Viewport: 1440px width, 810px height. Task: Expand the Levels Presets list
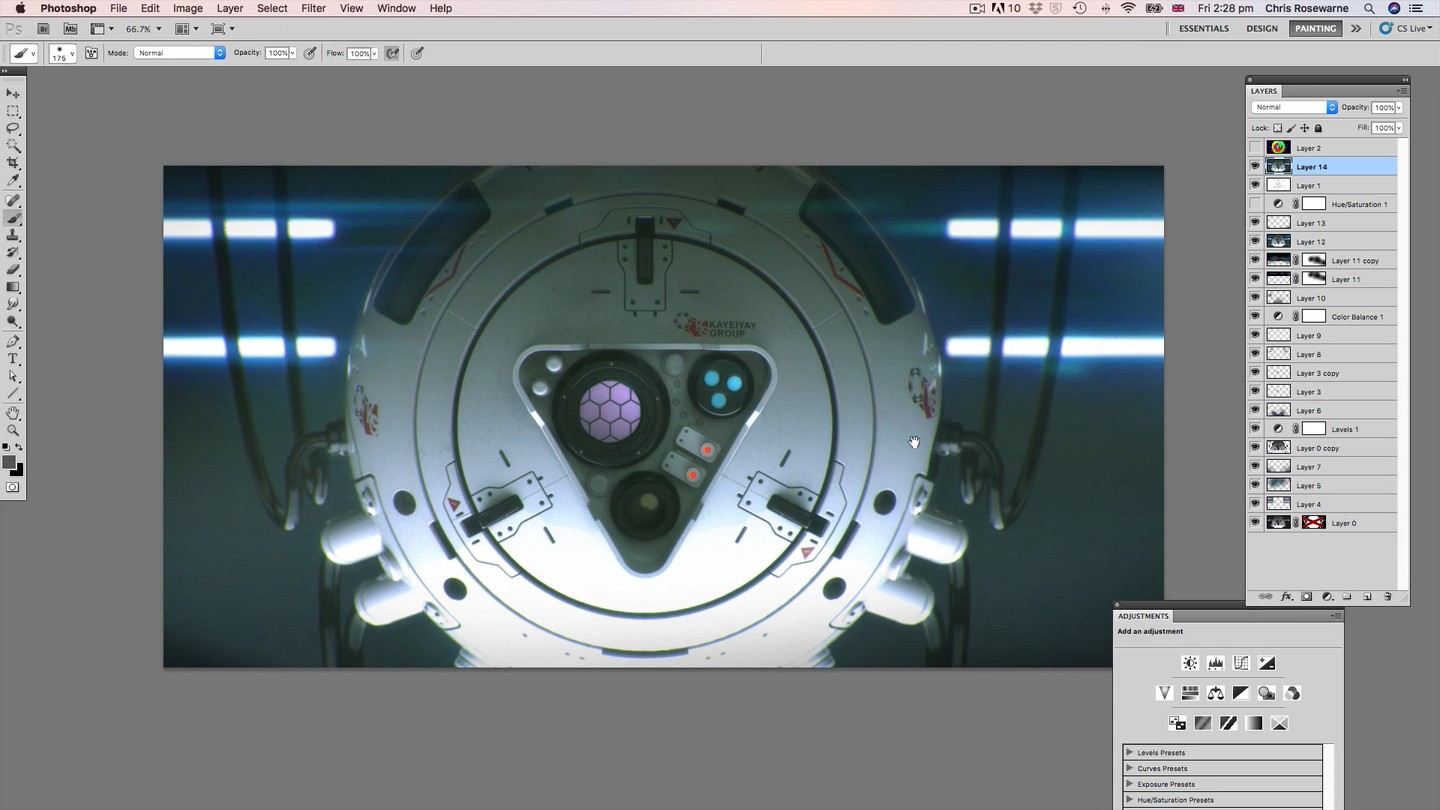pos(1129,752)
